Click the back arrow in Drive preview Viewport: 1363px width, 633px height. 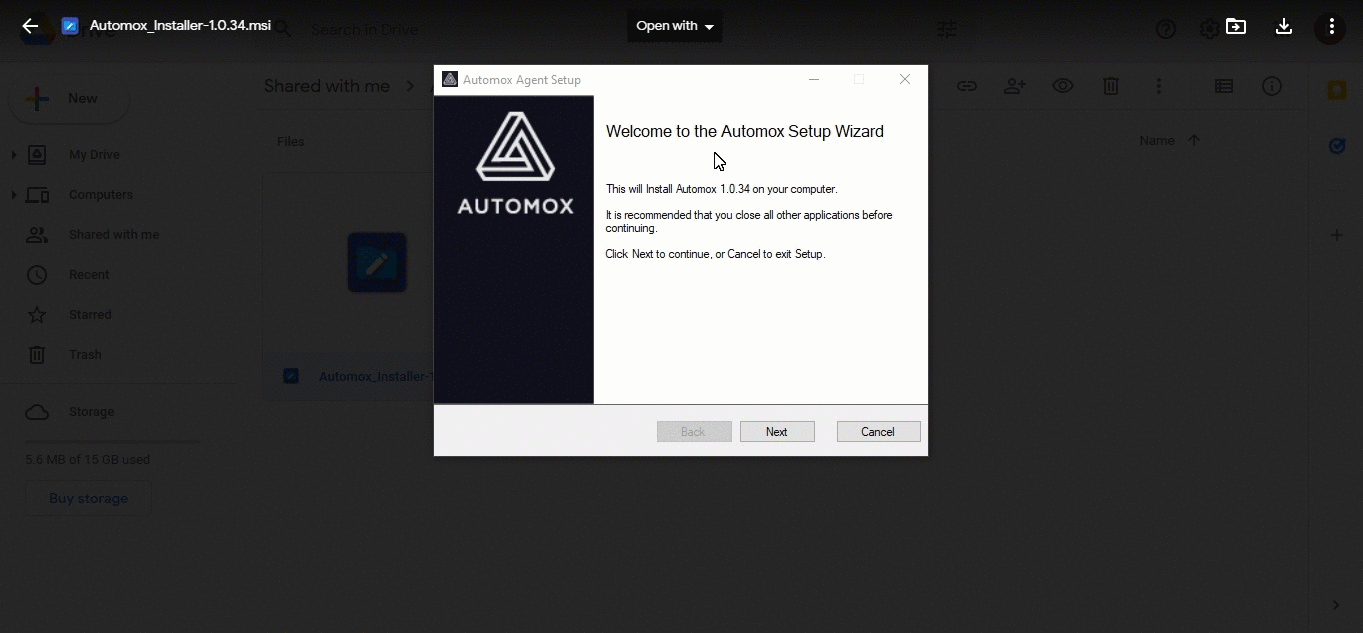(x=31, y=27)
